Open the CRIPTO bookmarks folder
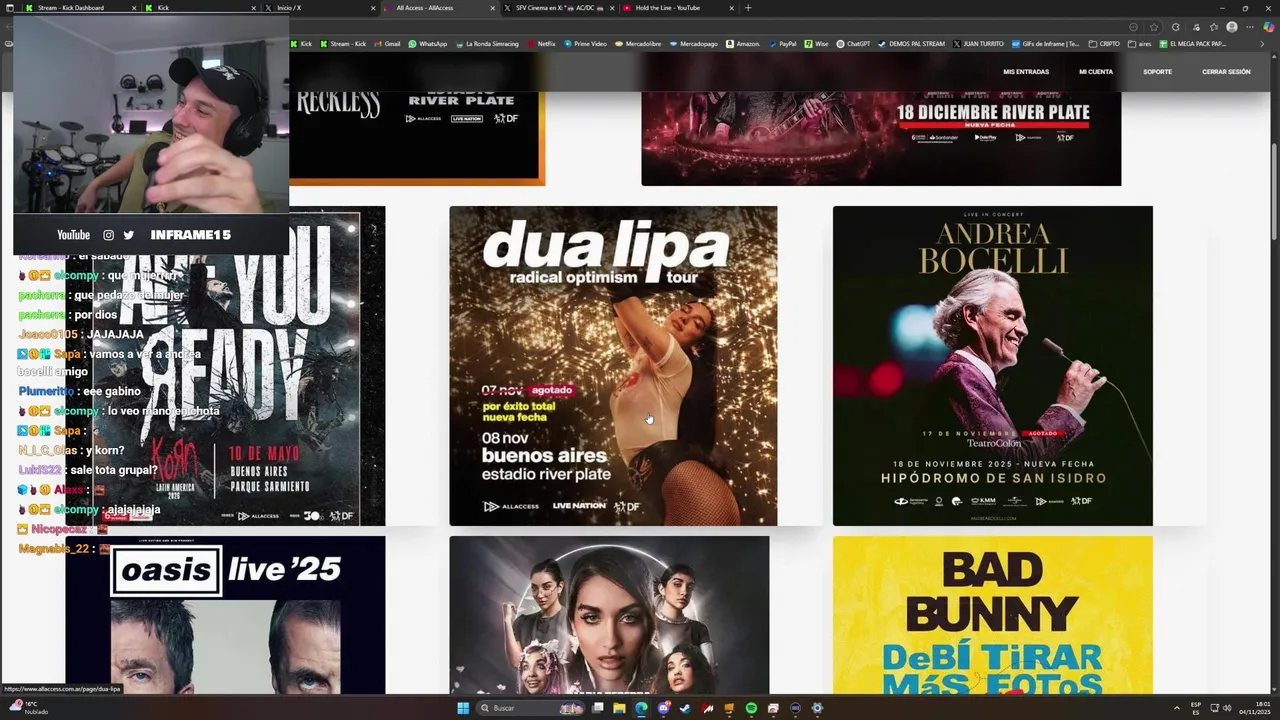 [x=1105, y=44]
